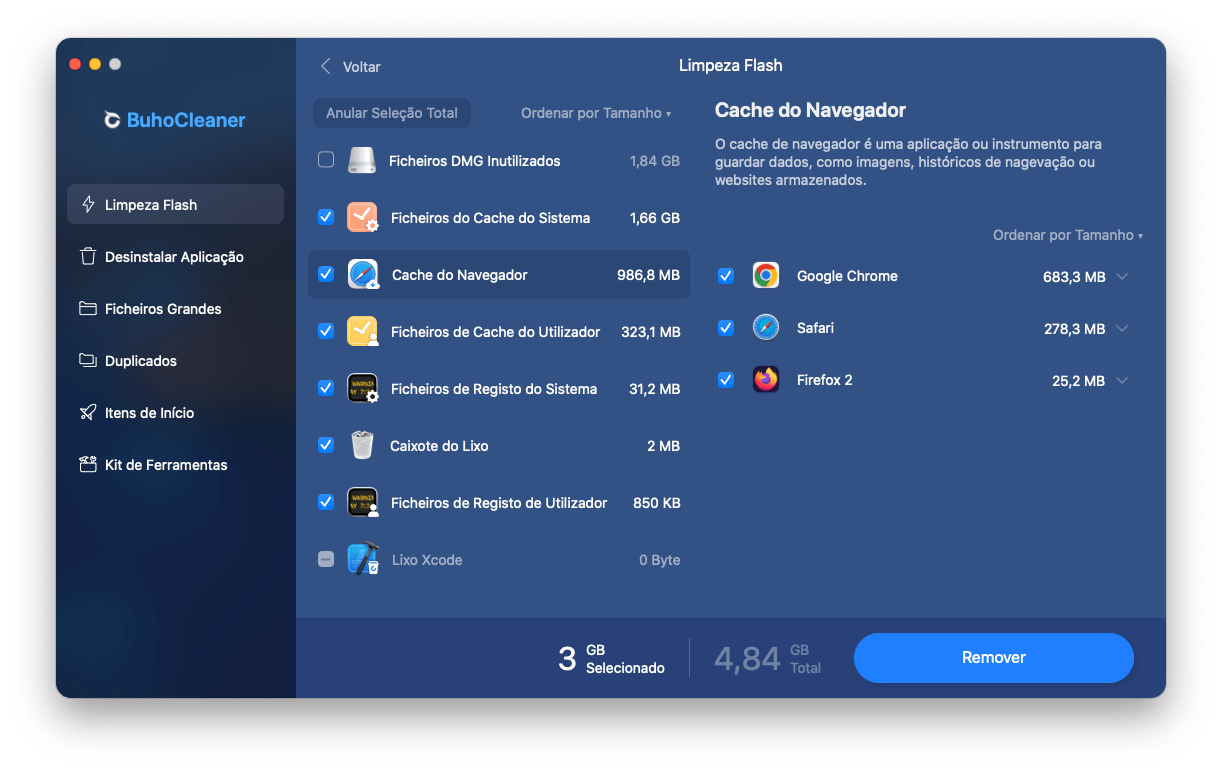This screenshot has width=1222, height=772.
Task: Uncheck Ficheiros de Cache do Utilizador checkbox
Action: 326,331
